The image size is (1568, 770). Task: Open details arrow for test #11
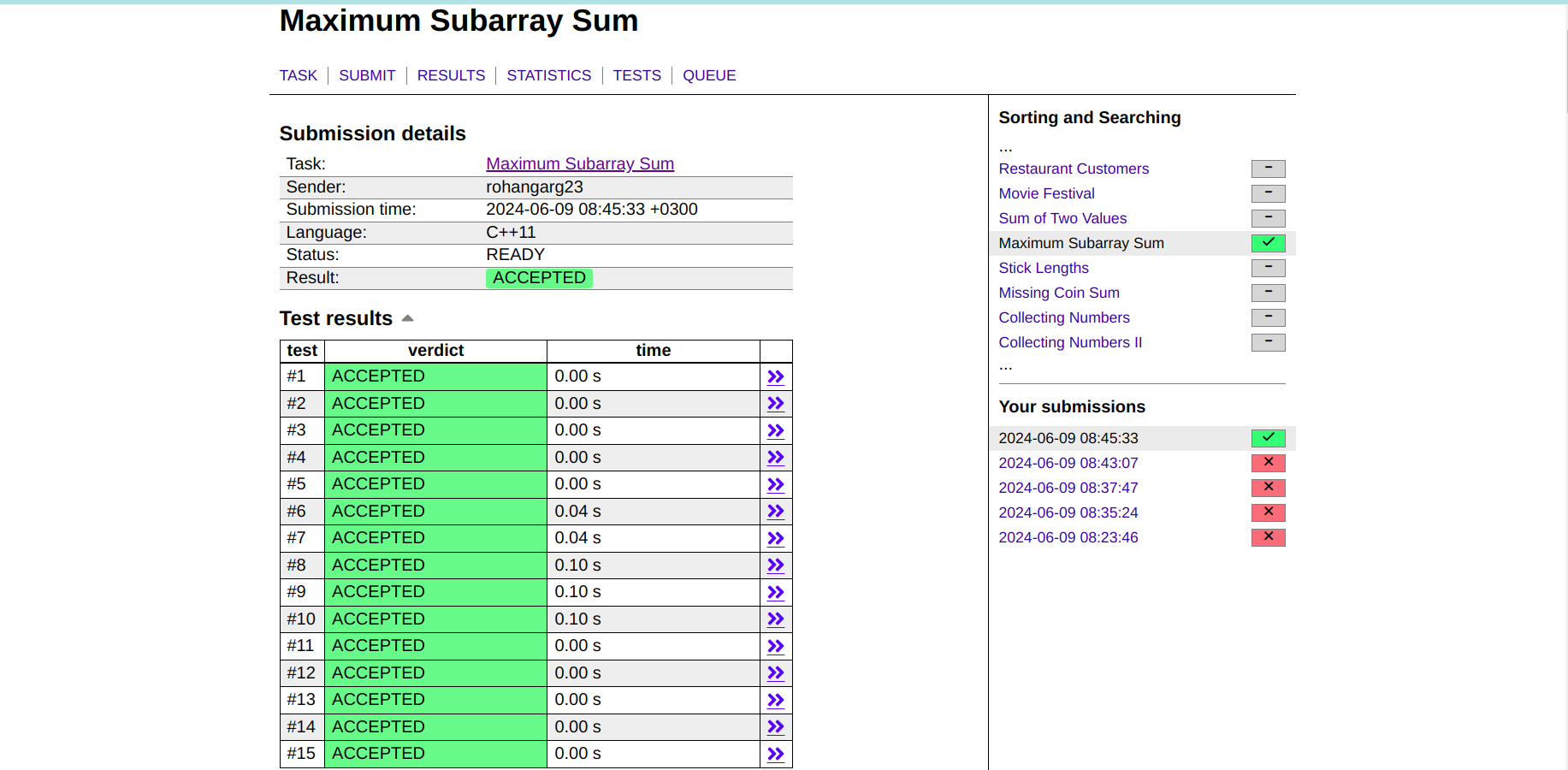(x=776, y=647)
